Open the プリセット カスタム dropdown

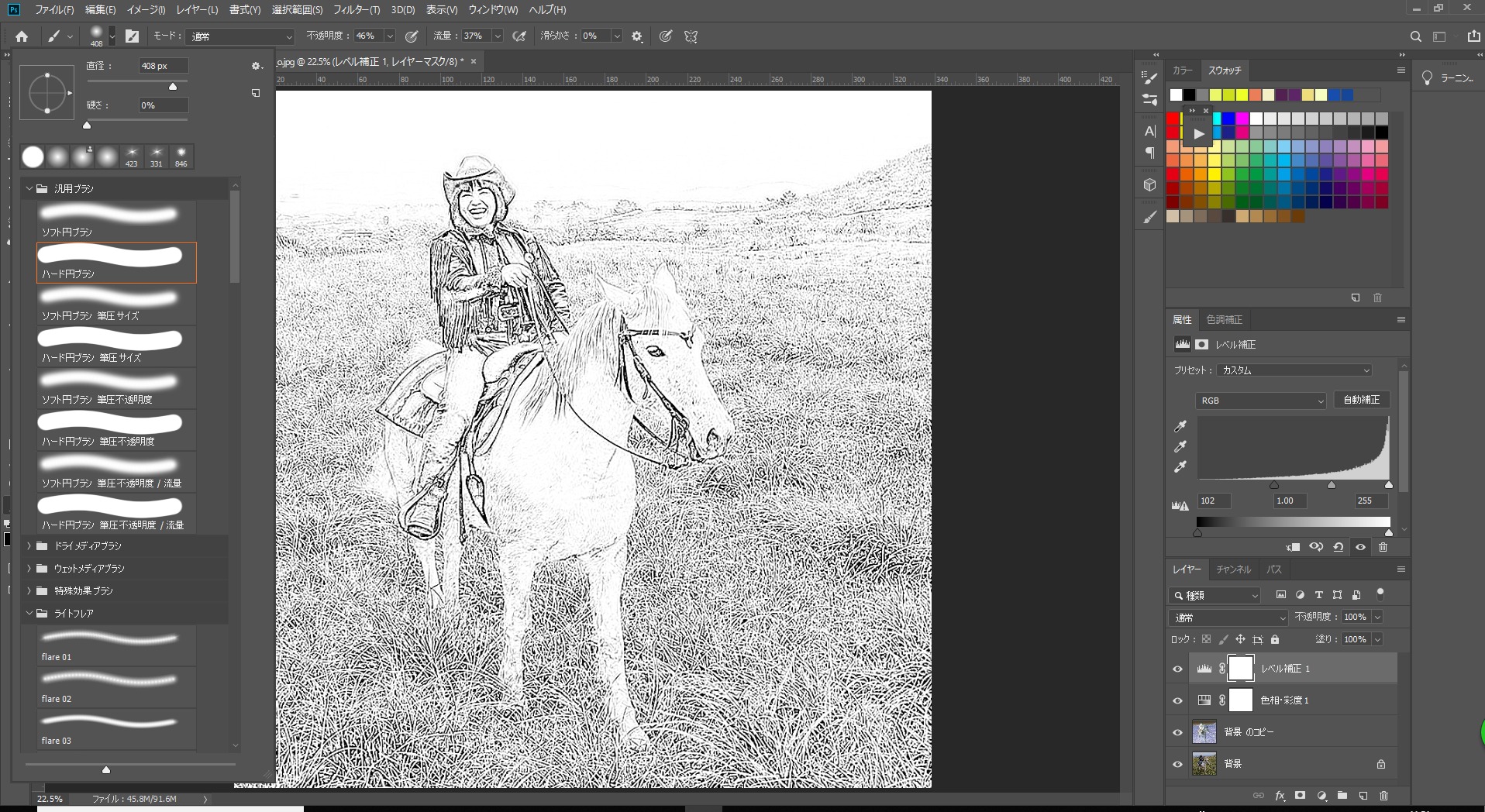1294,370
